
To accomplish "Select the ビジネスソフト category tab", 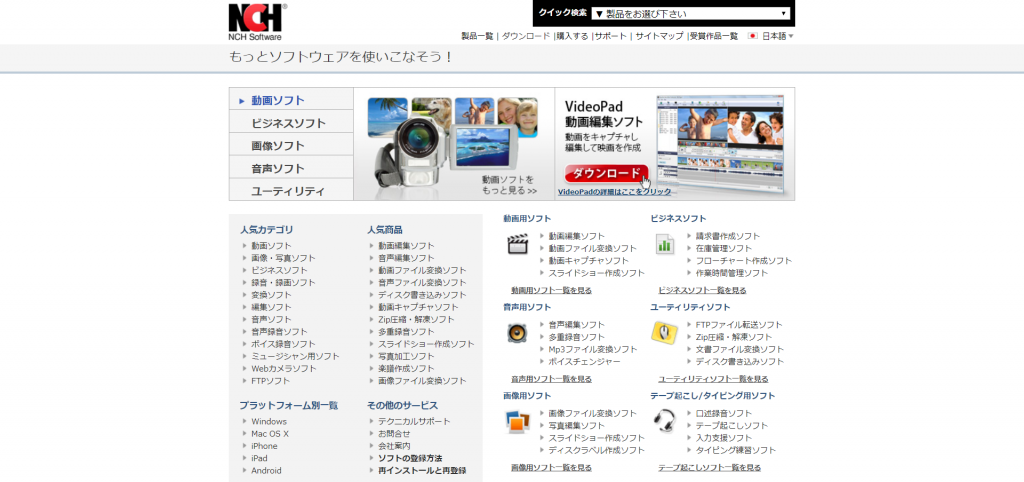I will (291, 123).
